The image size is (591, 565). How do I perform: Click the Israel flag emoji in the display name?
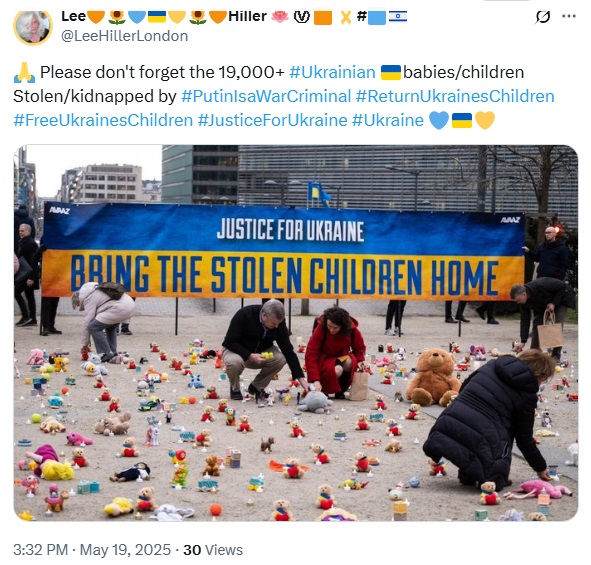pyautogui.click(x=398, y=17)
